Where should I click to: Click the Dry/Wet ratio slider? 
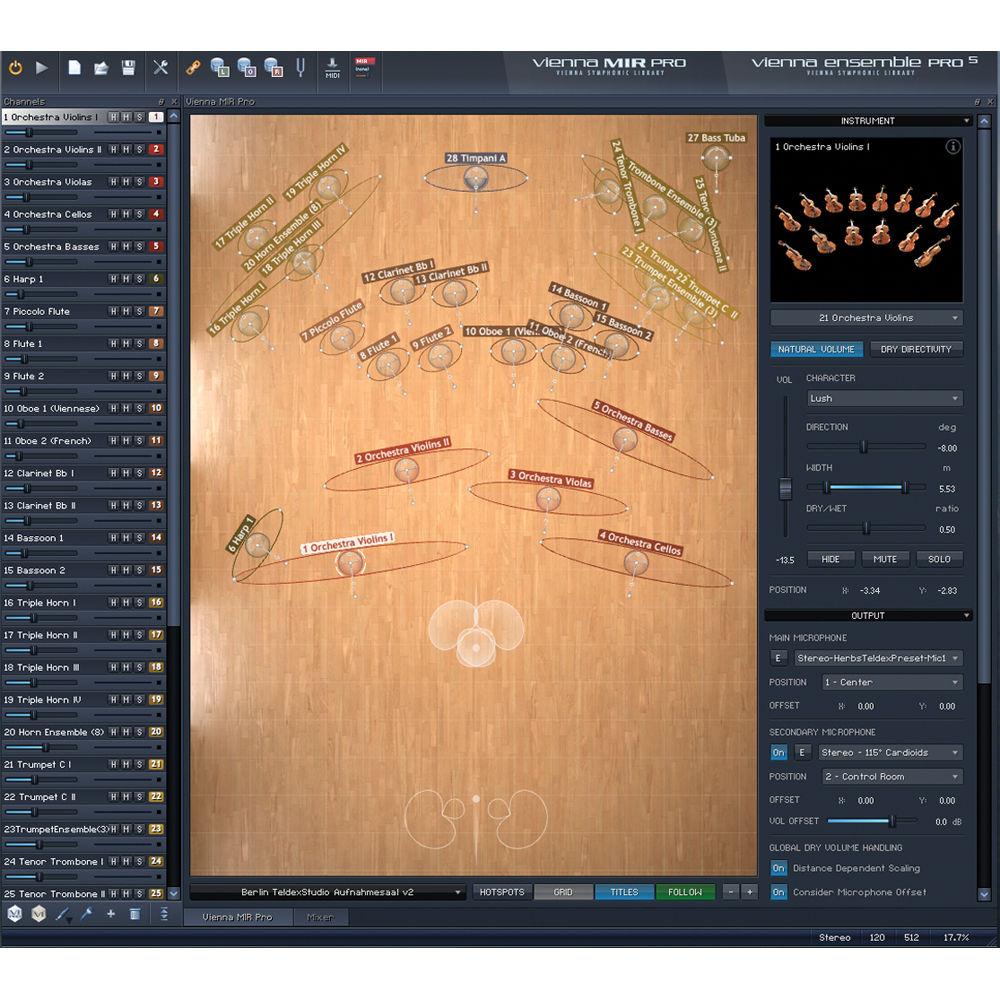click(x=865, y=528)
